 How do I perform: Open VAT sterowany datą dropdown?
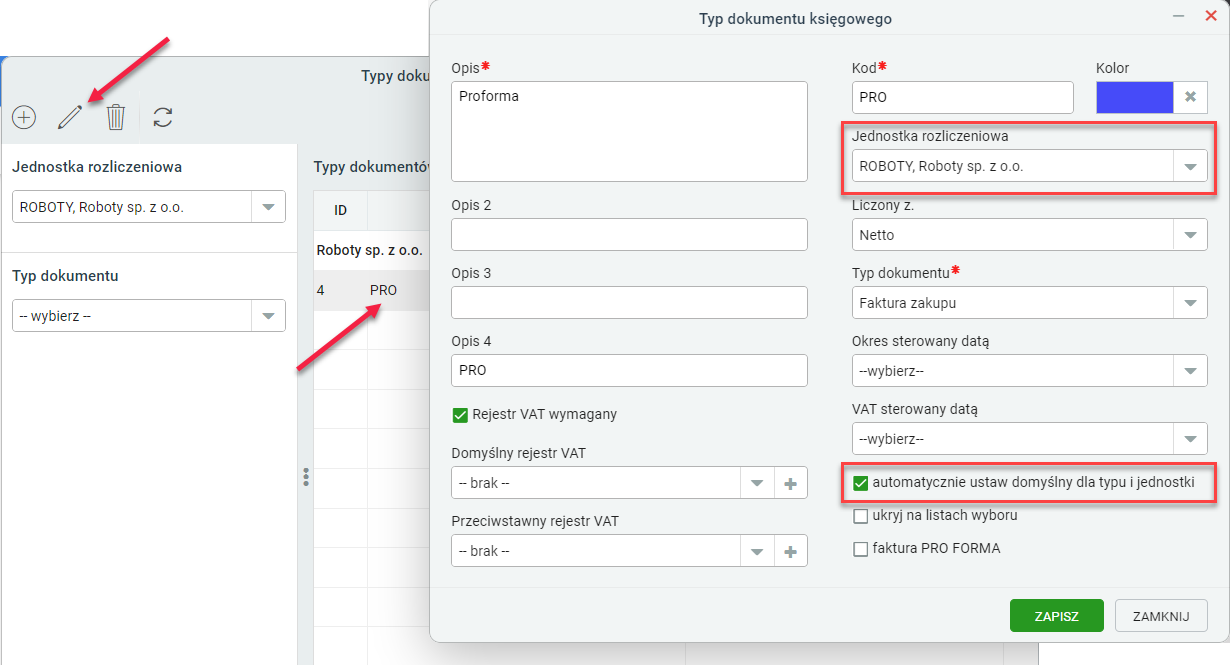[1190, 439]
